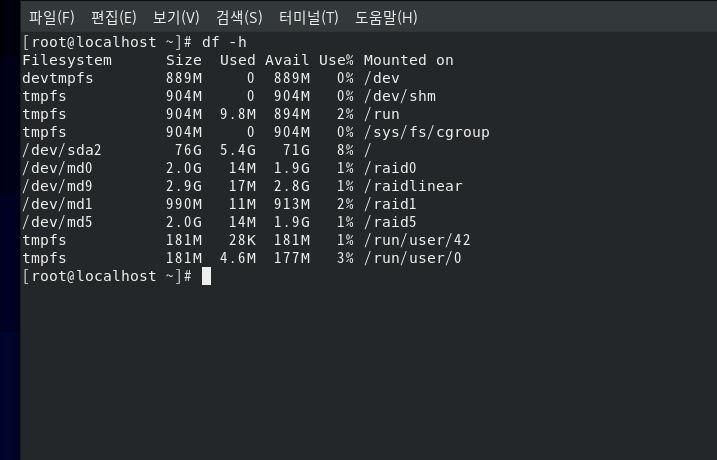Click the '/raid5' mount point

390,222
